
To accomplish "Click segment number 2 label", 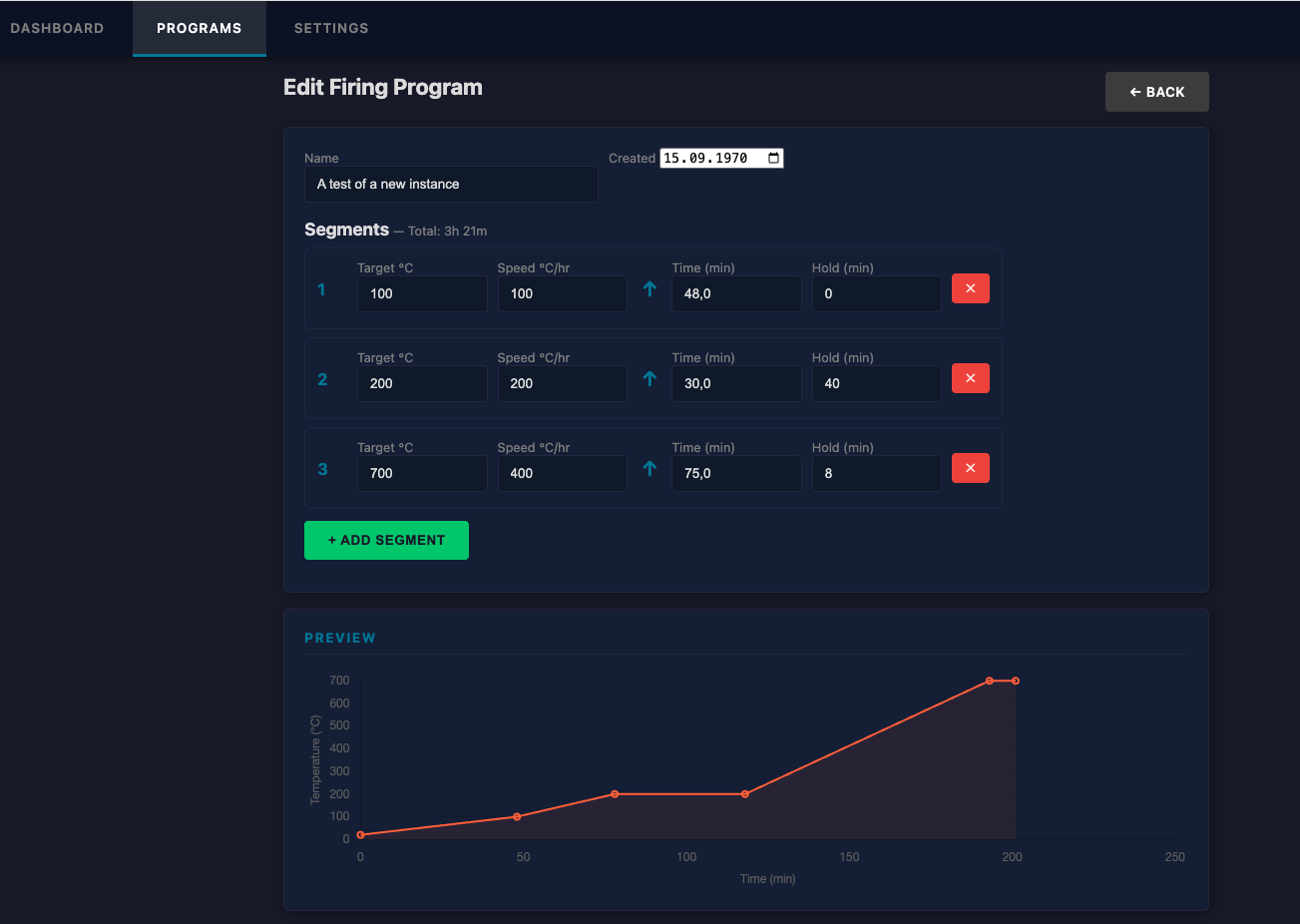I will pyautogui.click(x=322, y=379).
